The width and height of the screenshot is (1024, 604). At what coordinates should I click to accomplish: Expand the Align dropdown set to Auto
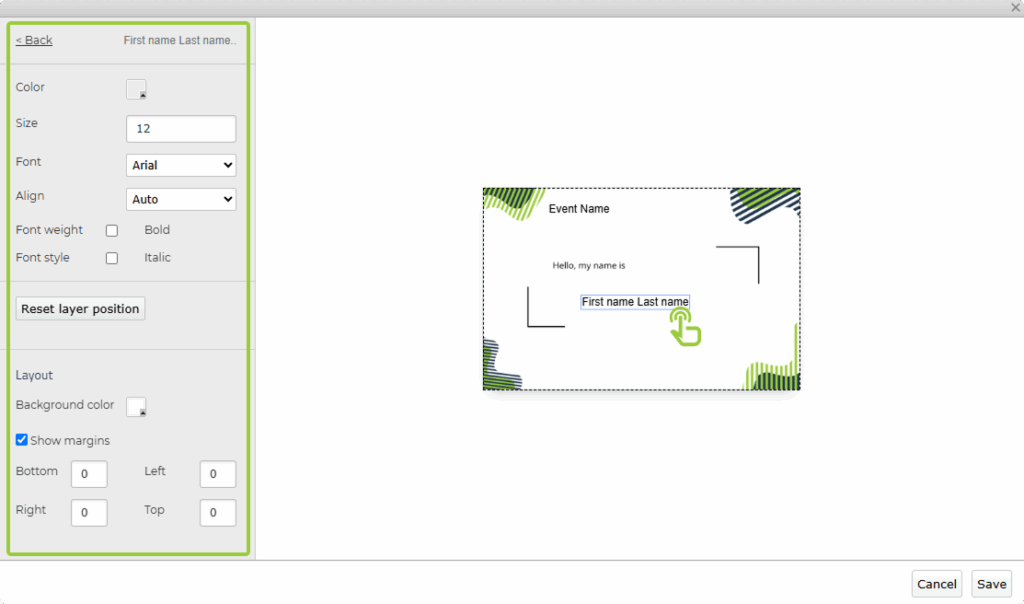(x=181, y=199)
